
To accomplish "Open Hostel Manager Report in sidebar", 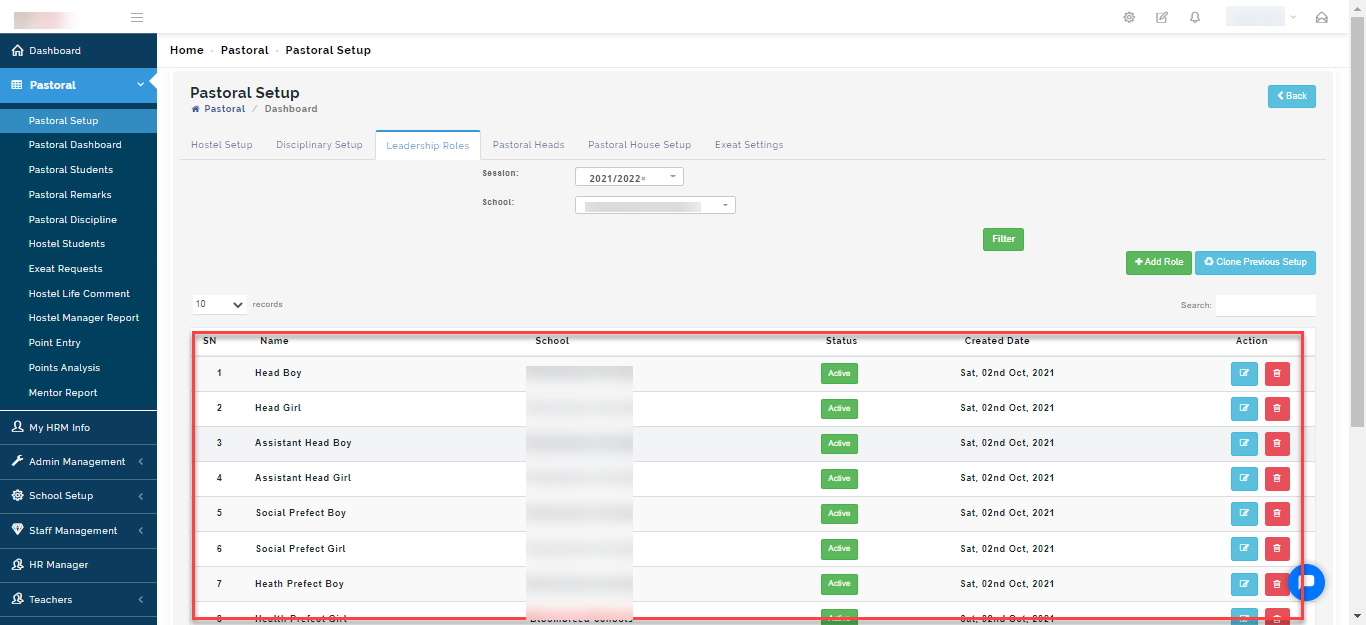I will pyautogui.click(x=78, y=318).
